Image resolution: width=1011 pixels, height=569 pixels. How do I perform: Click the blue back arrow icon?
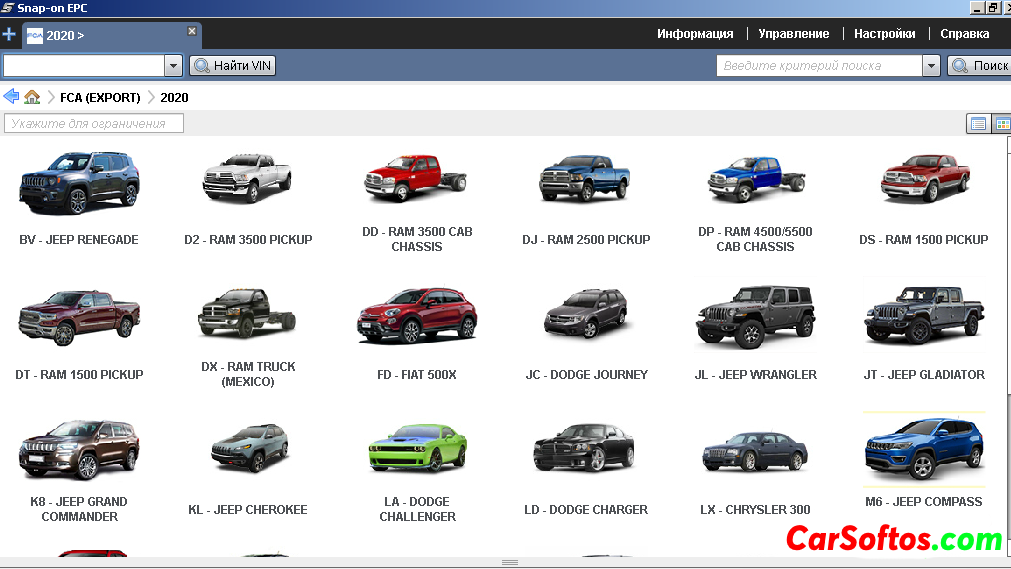click(x=11, y=97)
